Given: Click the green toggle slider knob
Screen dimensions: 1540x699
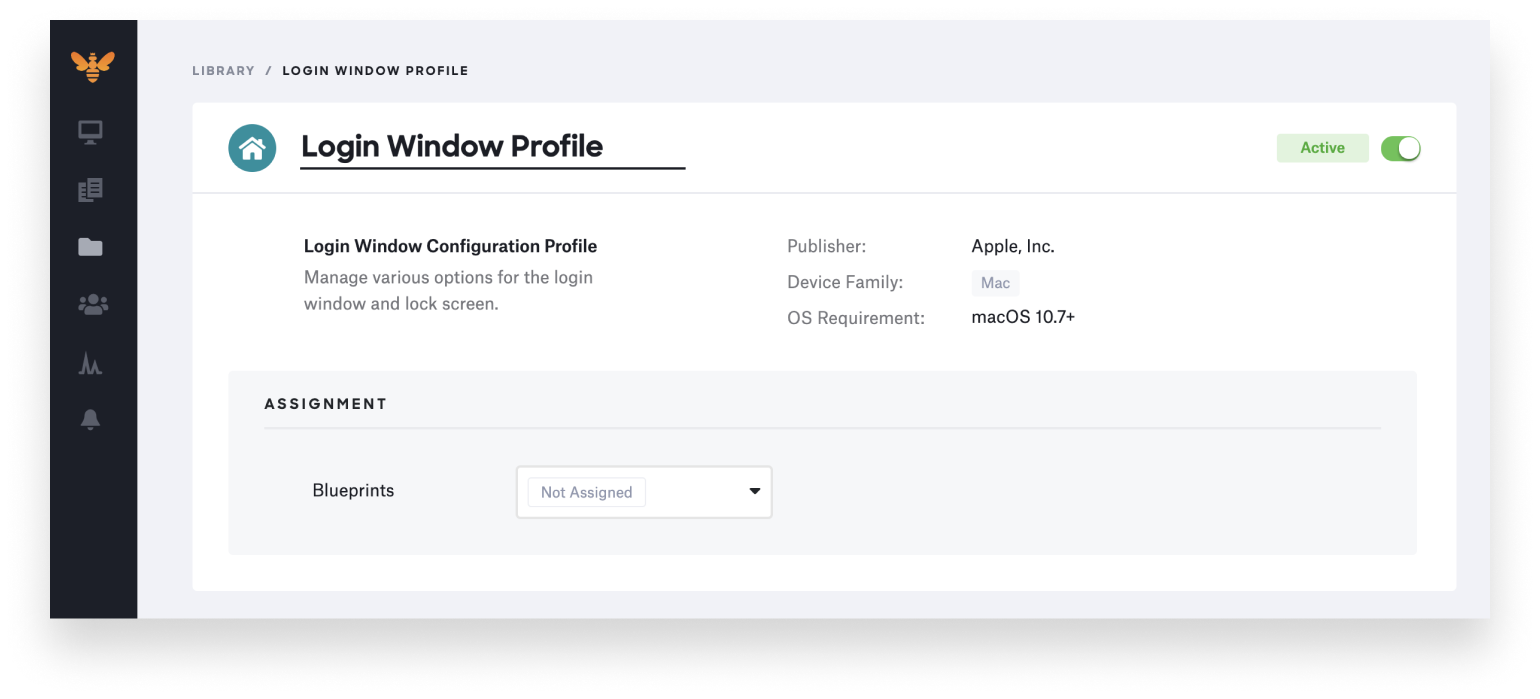Looking at the screenshot, I should click(x=1410, y=147).
